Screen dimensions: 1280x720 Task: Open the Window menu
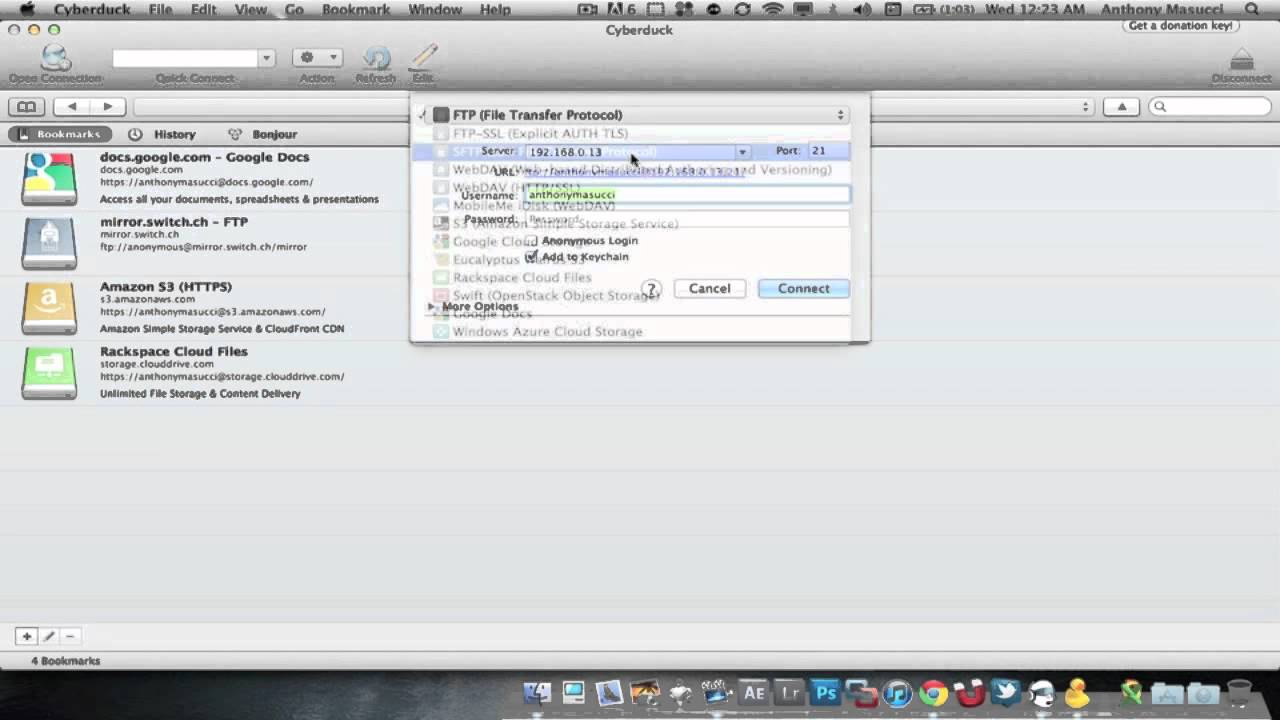[435, 9]
